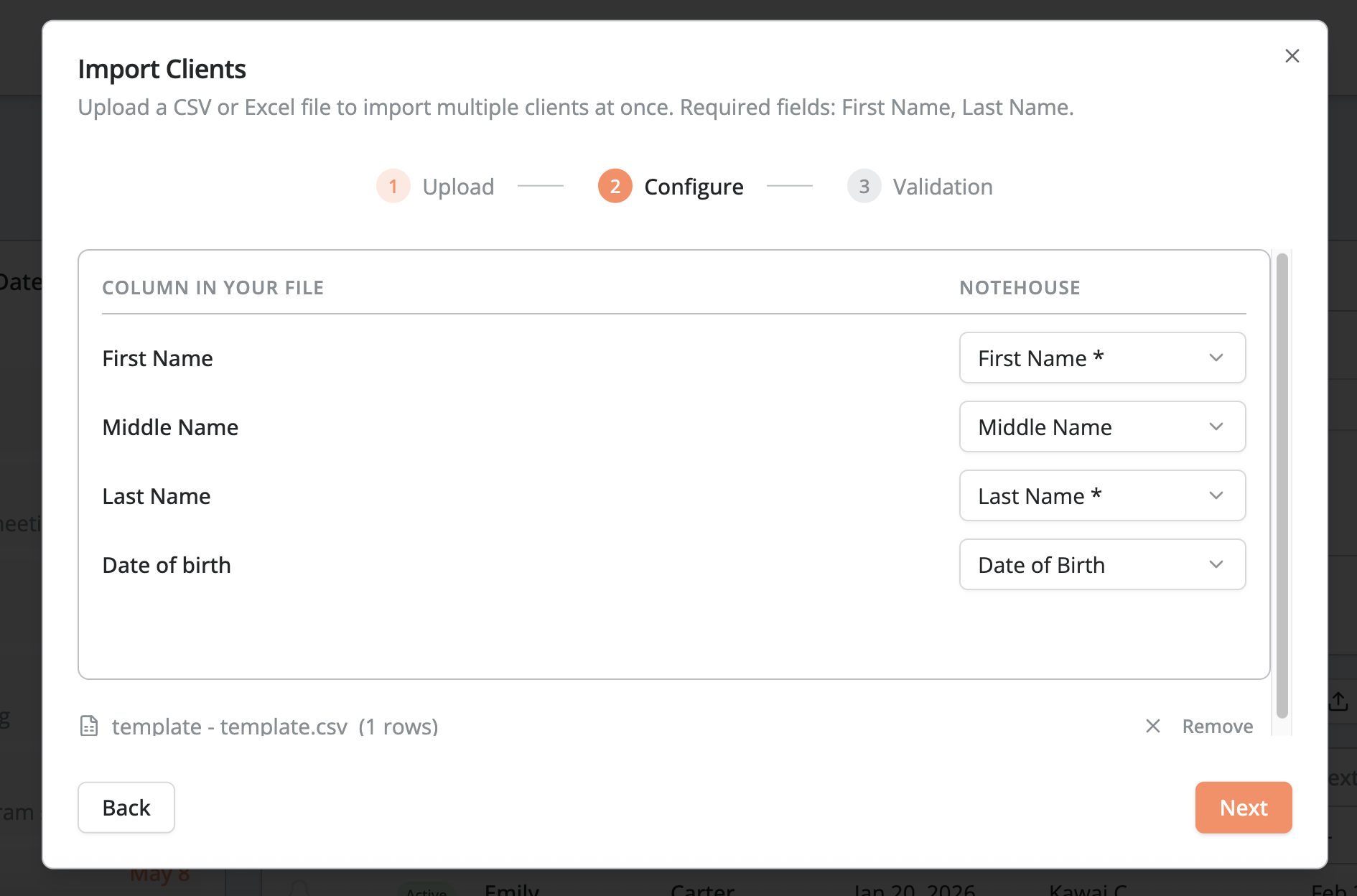Remove the uploaded template.csv file
The height and width of the screenshot is (896, 1357).
pos(1217,726)
